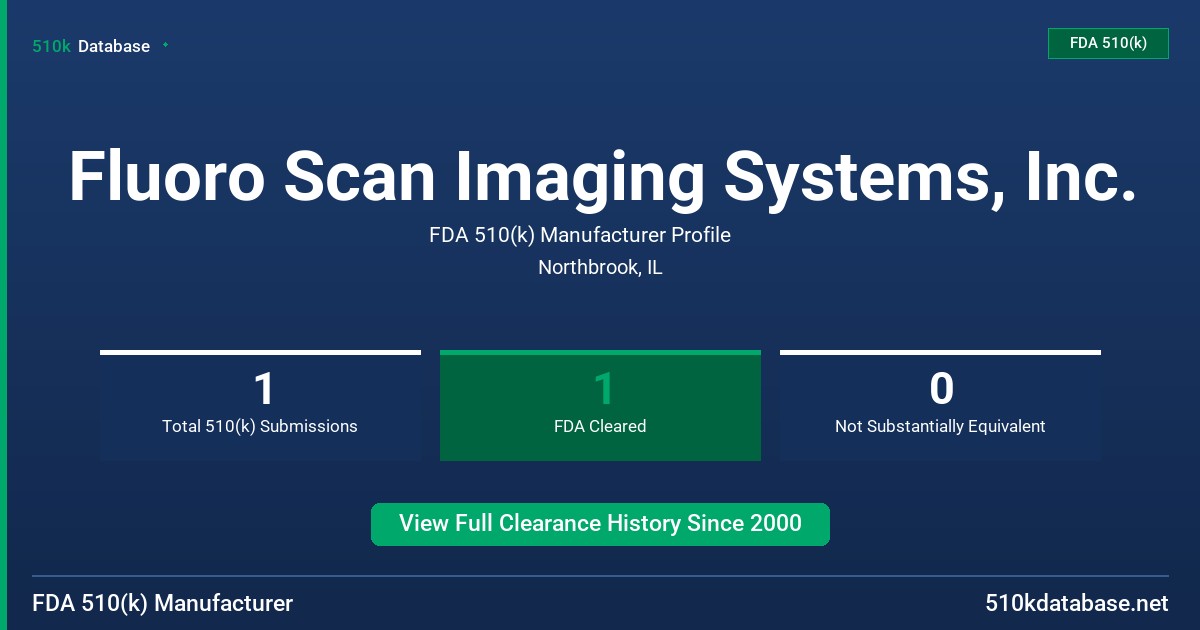Click the green dot beside Database logo

coord(165,45)
